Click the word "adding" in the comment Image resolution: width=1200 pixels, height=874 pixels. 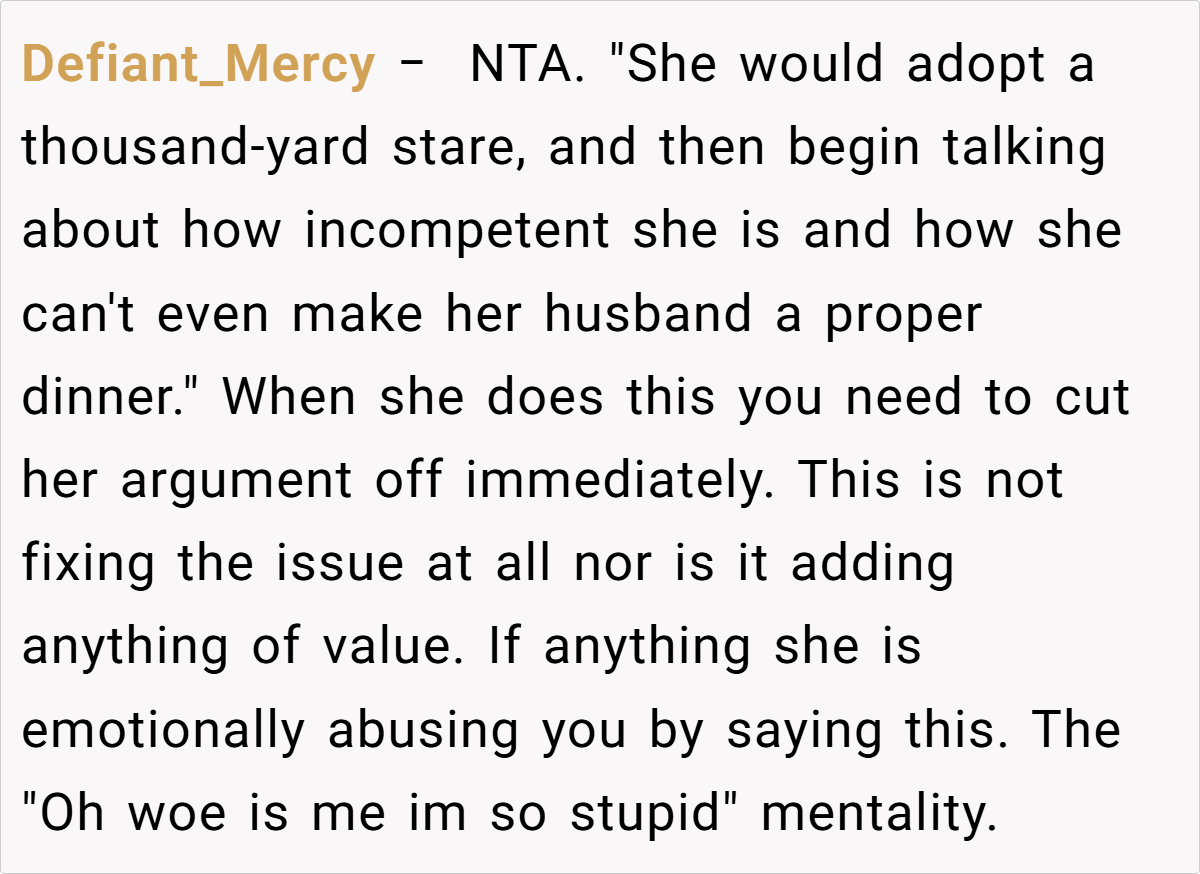tap(872, 564)
